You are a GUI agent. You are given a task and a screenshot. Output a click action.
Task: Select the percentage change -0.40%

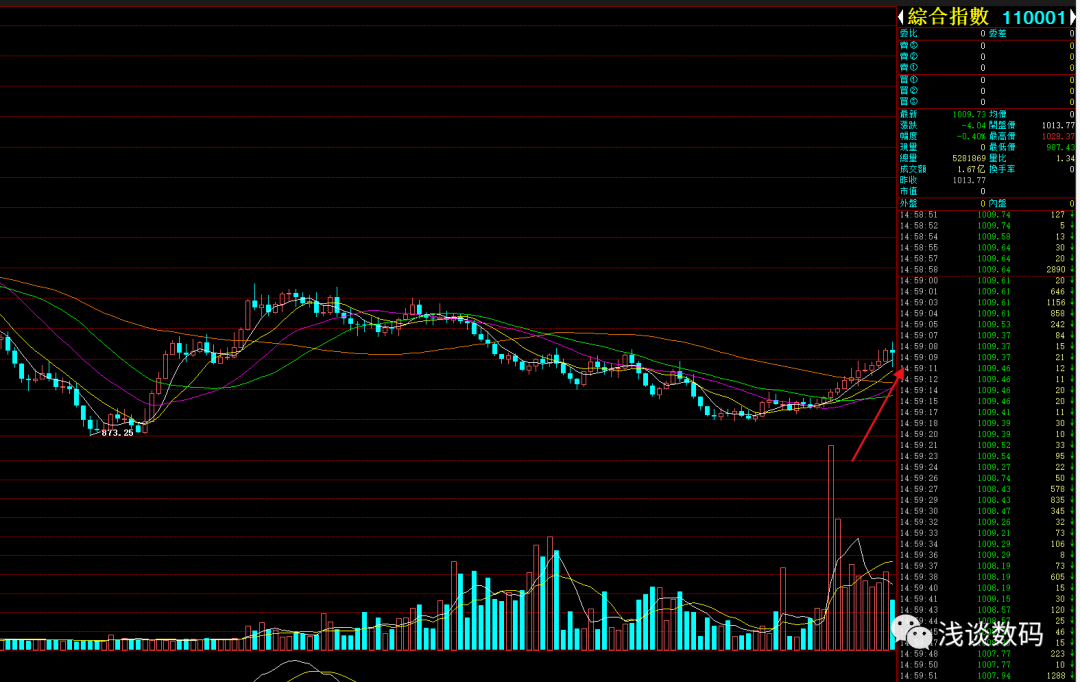point(971,136)
